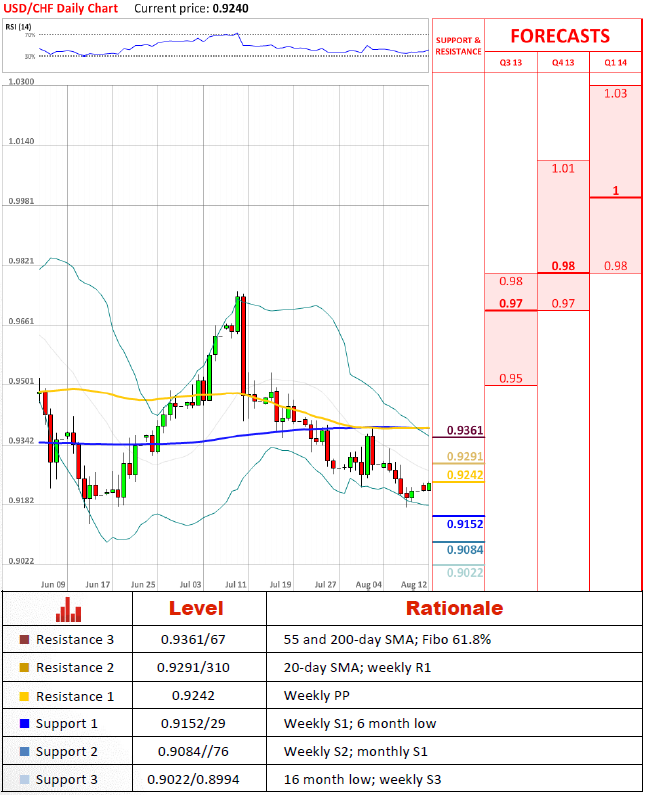Click the 0.9291 resistance level label
This screenshot has width=647, height=795.
click(x=465, y=456)
